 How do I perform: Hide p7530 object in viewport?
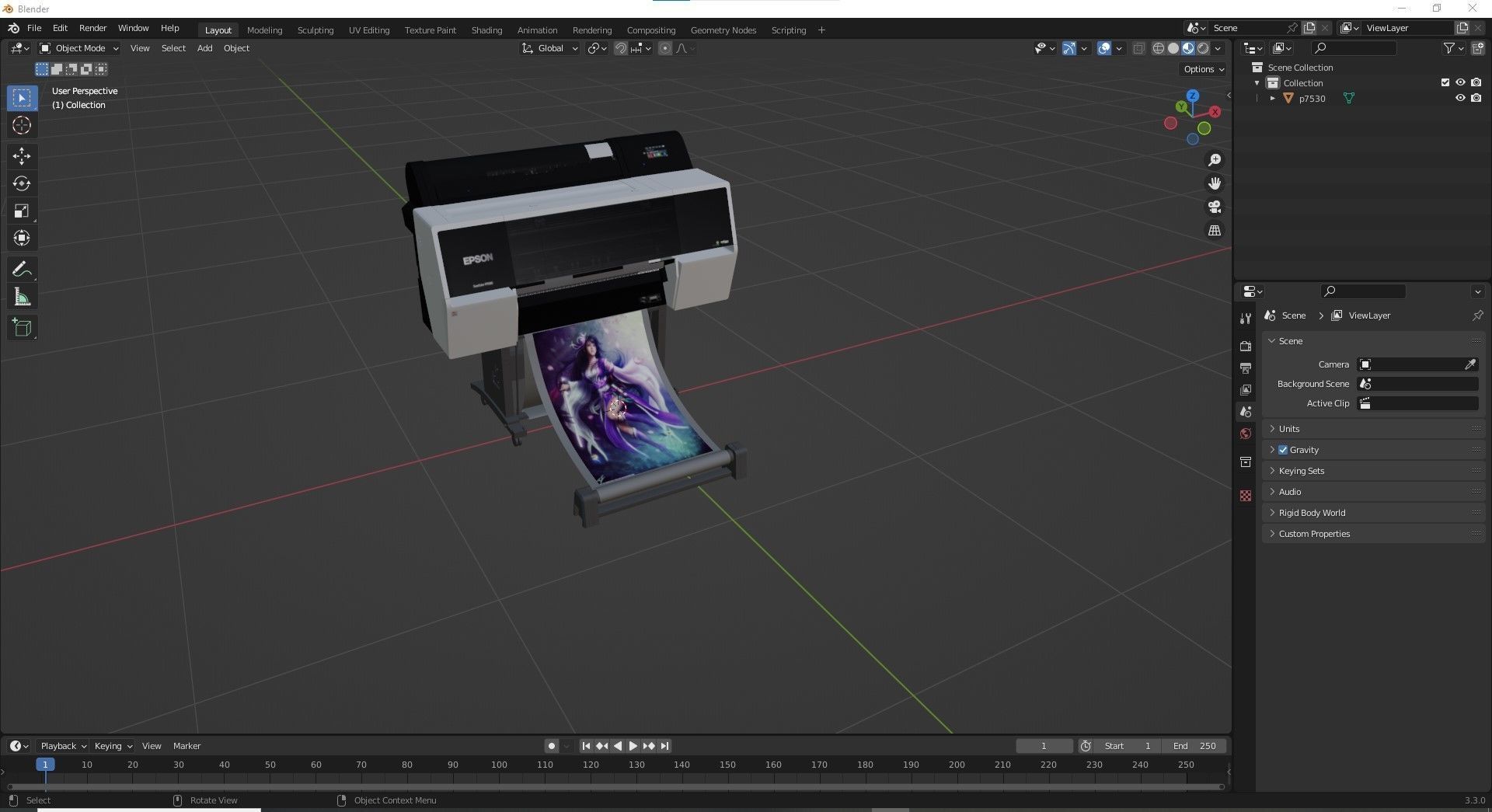[x=1460, y=98]
